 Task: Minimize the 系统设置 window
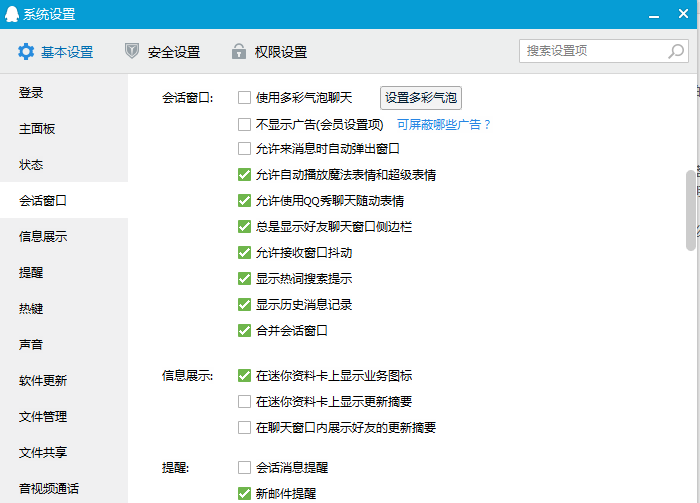(x=654, y=17)
